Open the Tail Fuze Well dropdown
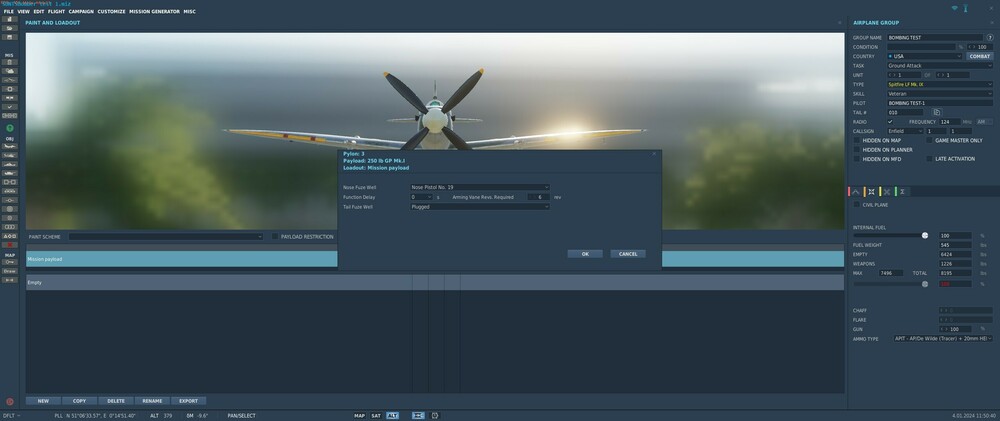 (480, 207)
